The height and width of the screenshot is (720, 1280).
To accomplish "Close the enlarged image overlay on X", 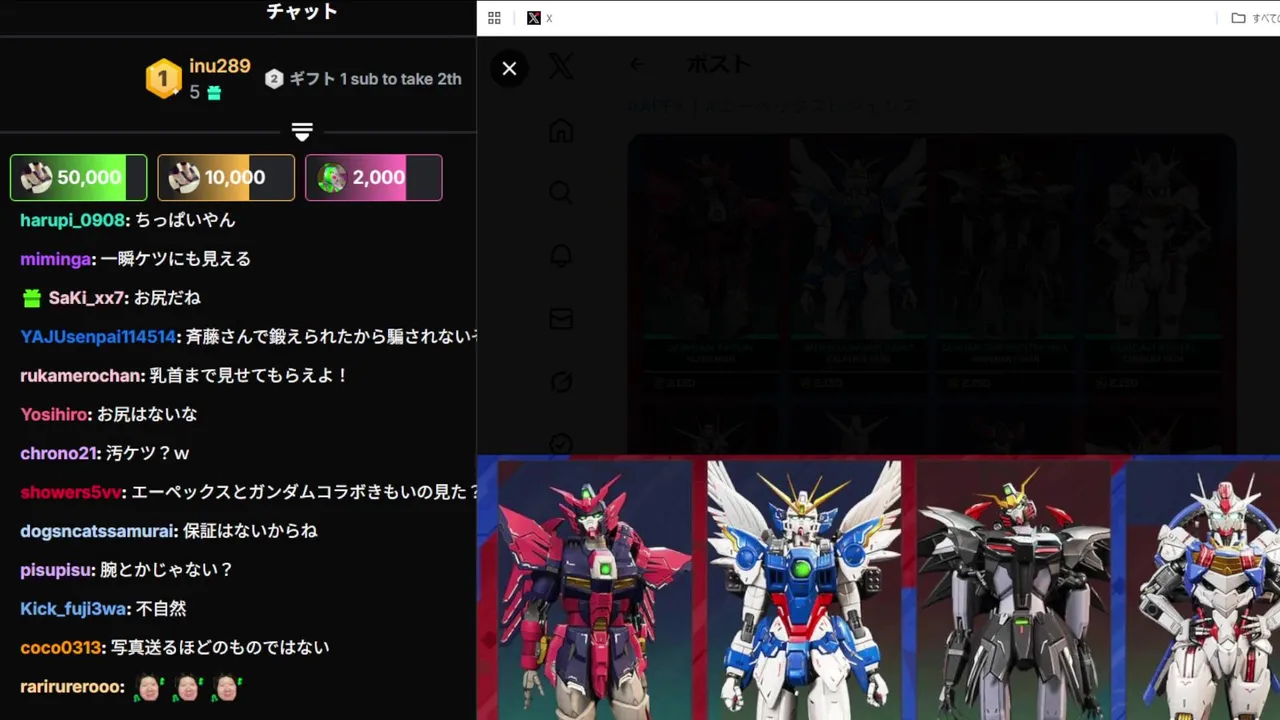I will point(509,68).
